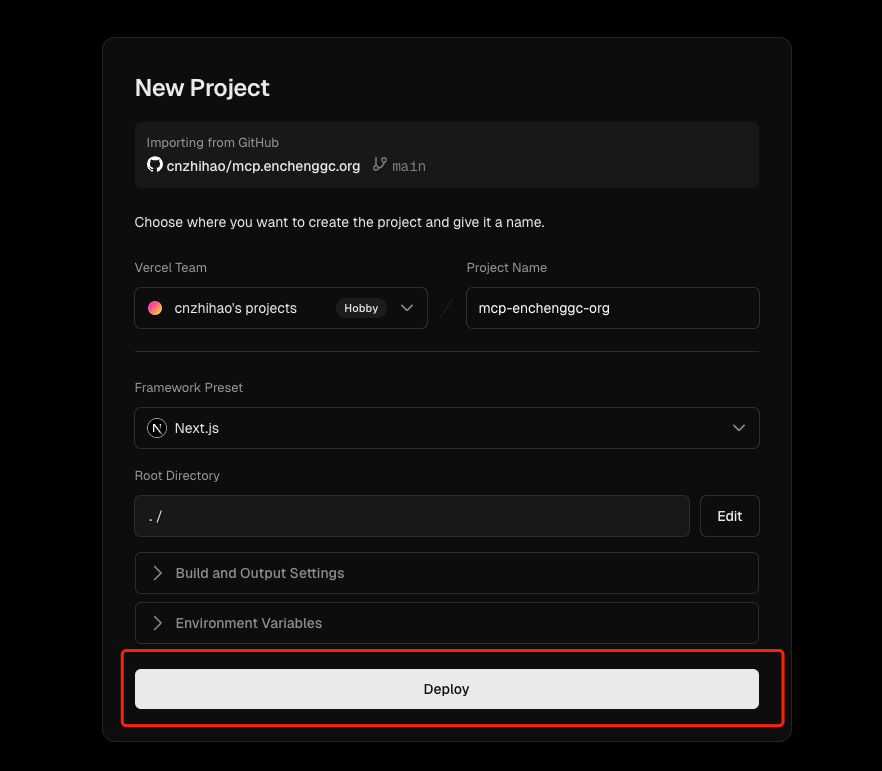Expand Build and Output Settings chevron

pos(158,573)
